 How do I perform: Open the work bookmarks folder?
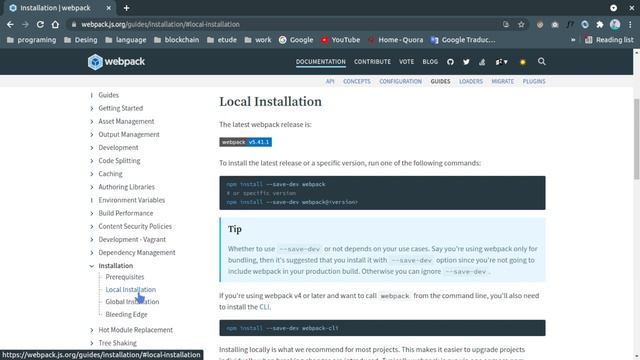click(258, 40)
